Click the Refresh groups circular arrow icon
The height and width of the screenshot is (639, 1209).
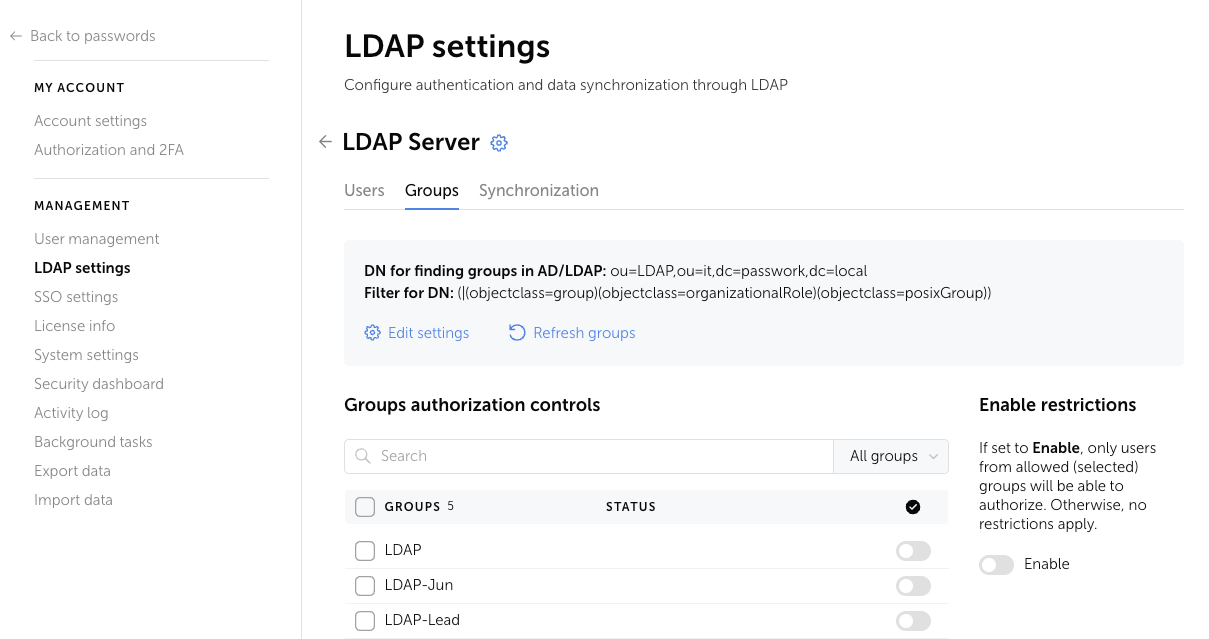pos(517,332)
